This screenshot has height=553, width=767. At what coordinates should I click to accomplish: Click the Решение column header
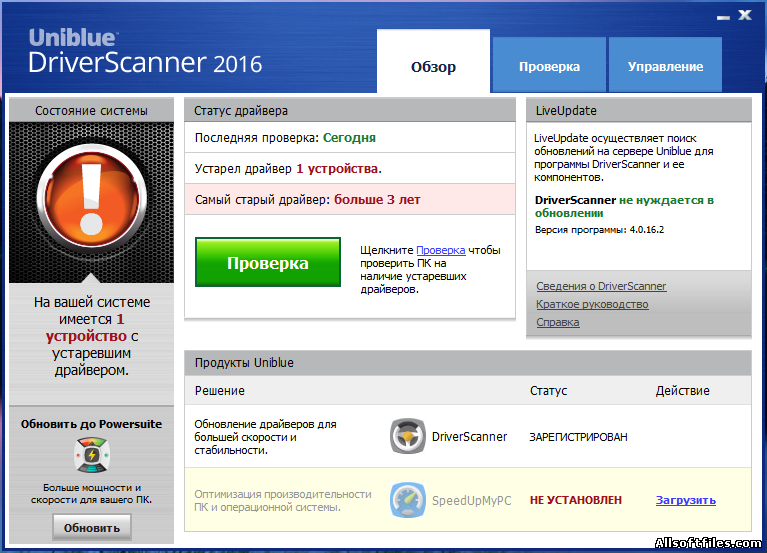coord(220,391)
